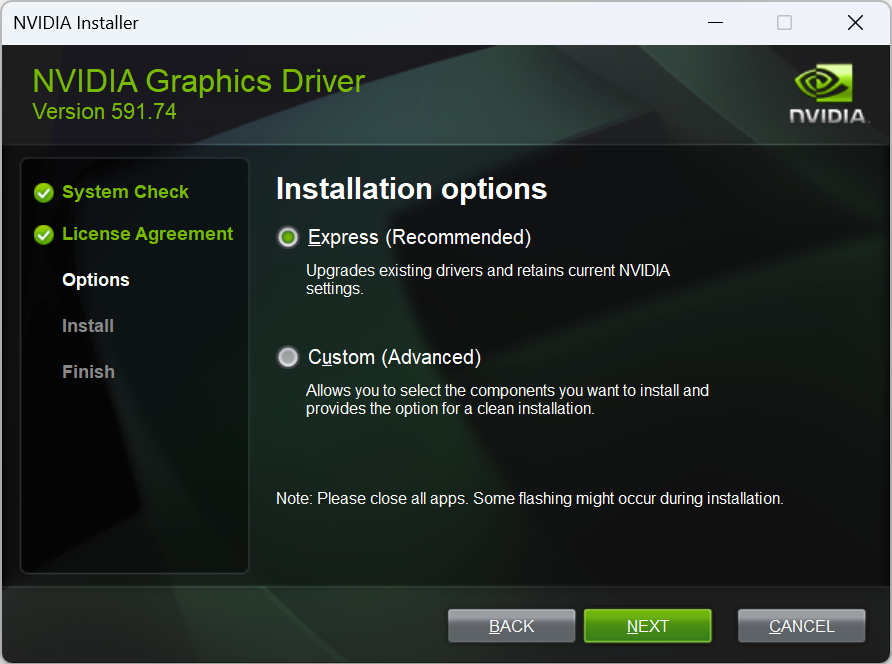Click CANCEL to abort the installer
Screen dimensions: 892x664
(801, 625)
